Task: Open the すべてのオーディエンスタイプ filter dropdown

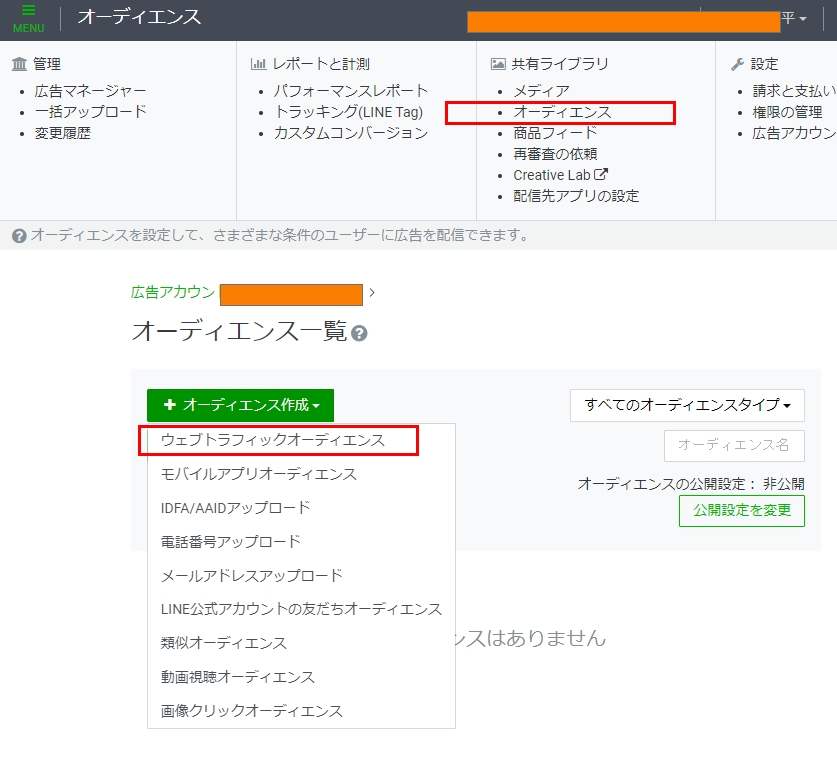Action: (687, 405)
